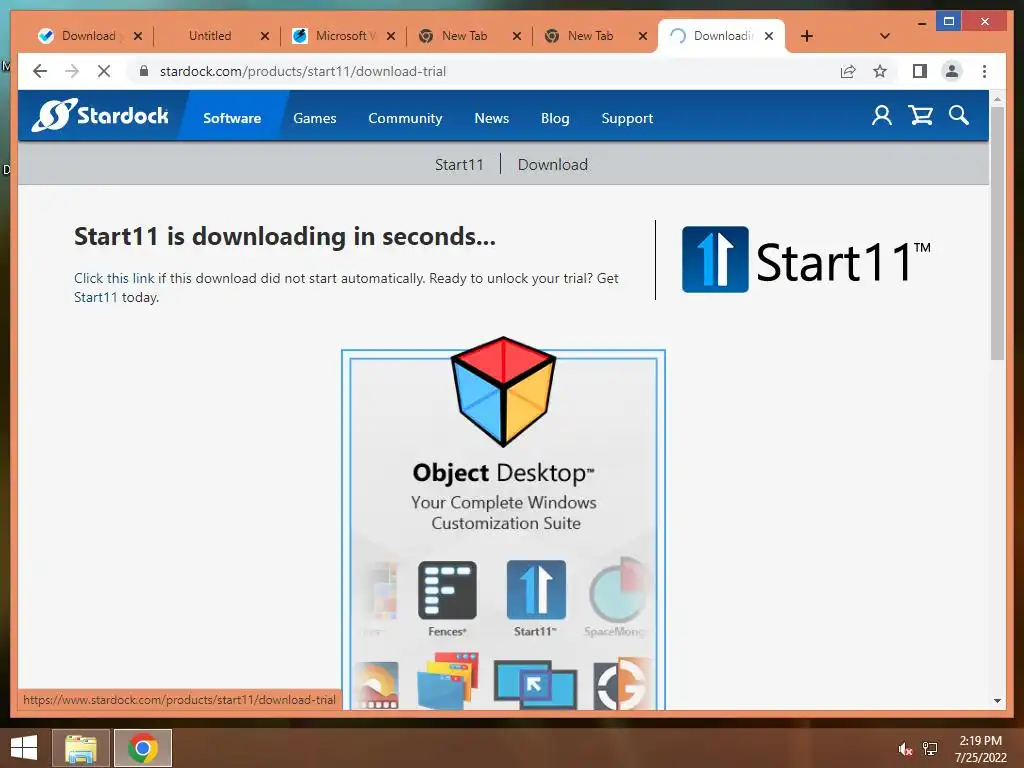Screen dimensions: 1024x768
Task: Close the Microsoft tab
Action: [391, 36]
